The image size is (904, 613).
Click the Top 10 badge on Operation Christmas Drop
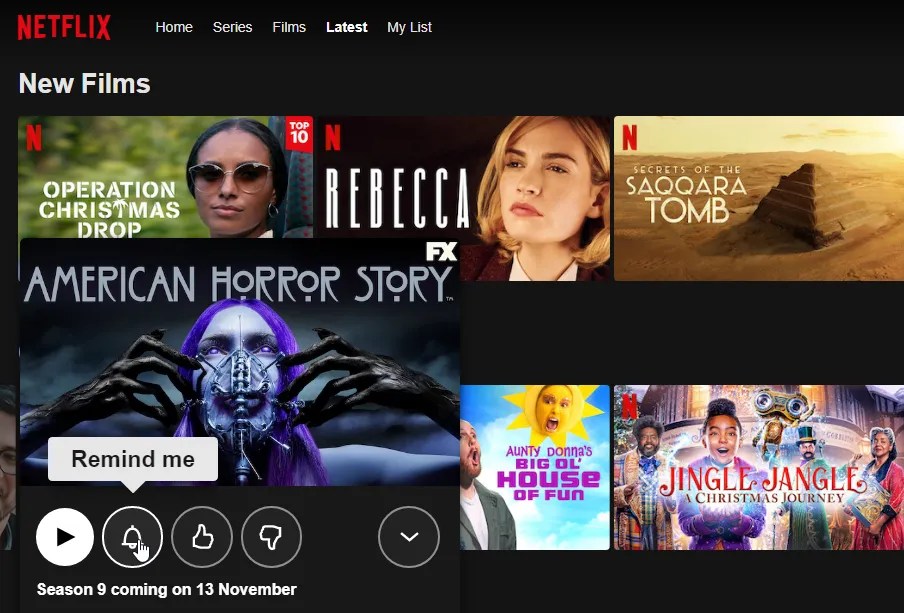299,134
